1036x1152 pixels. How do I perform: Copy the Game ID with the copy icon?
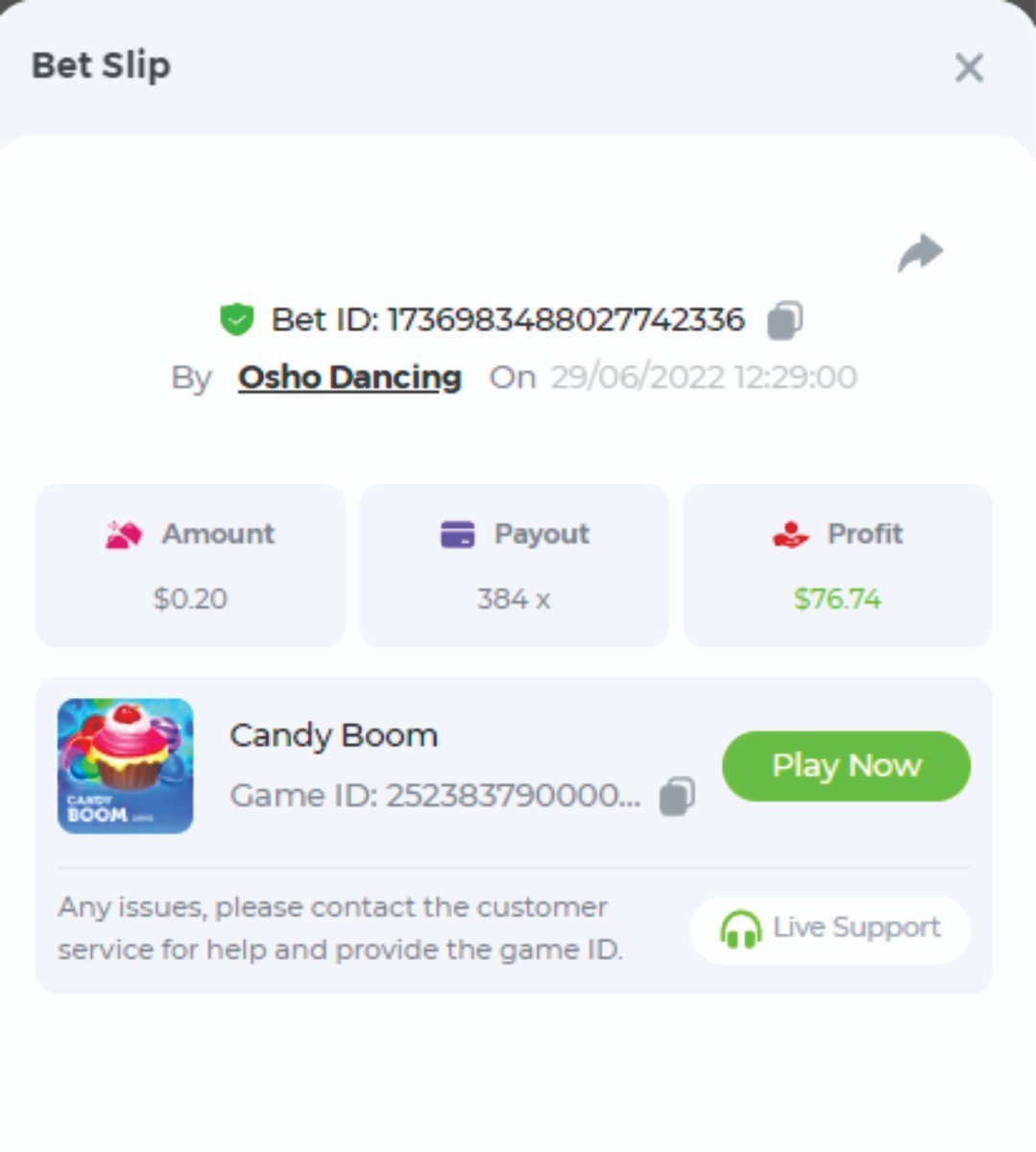click(x=677, y=797)
